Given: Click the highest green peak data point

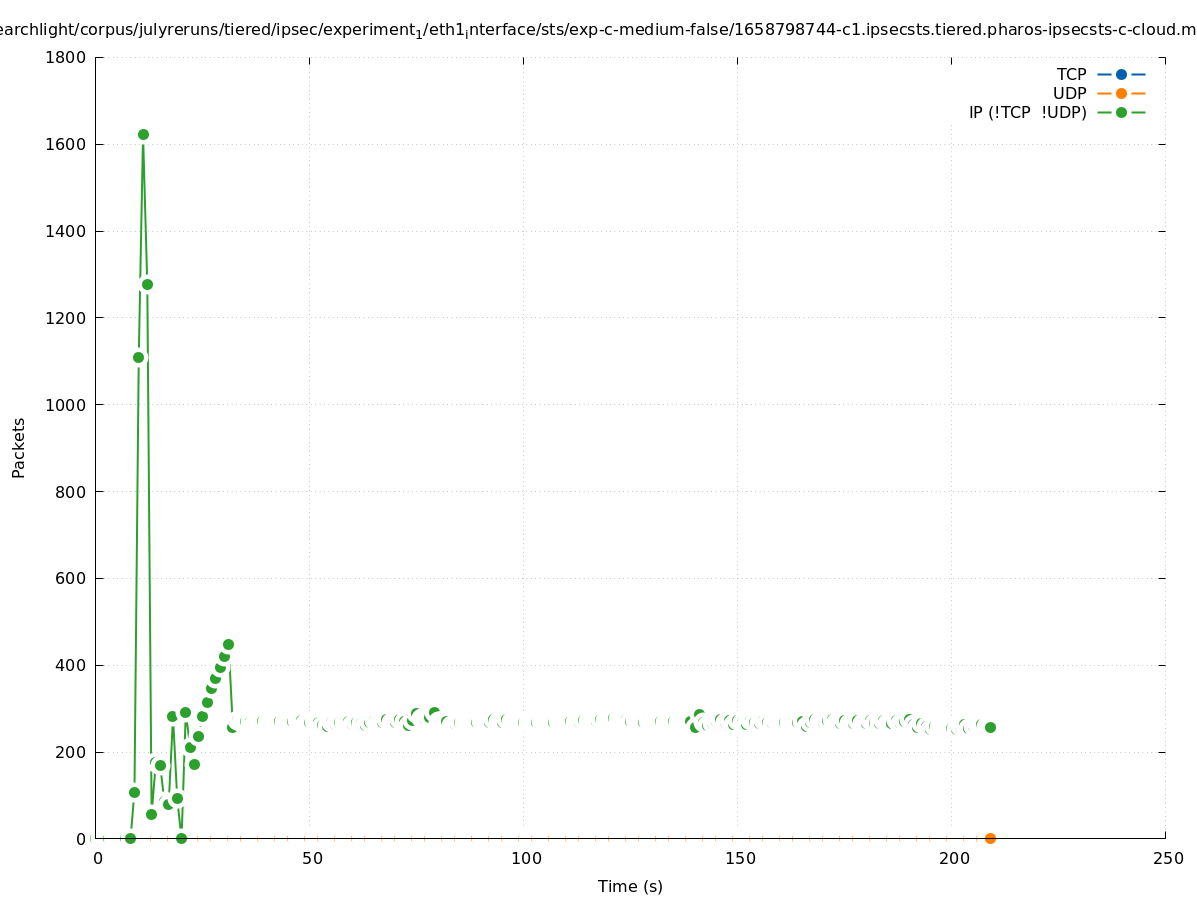Looking at the screenshot, I should click(143, 134).
